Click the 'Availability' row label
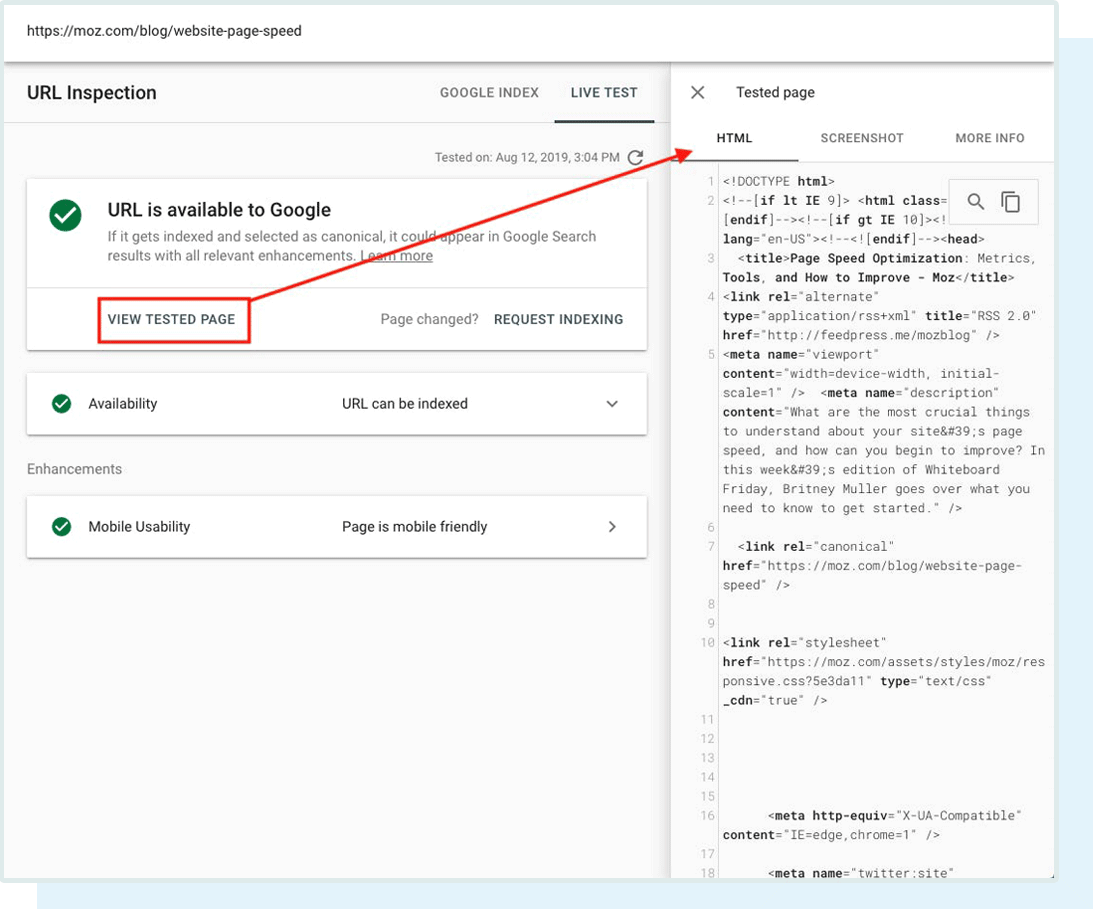 (123, 404)
